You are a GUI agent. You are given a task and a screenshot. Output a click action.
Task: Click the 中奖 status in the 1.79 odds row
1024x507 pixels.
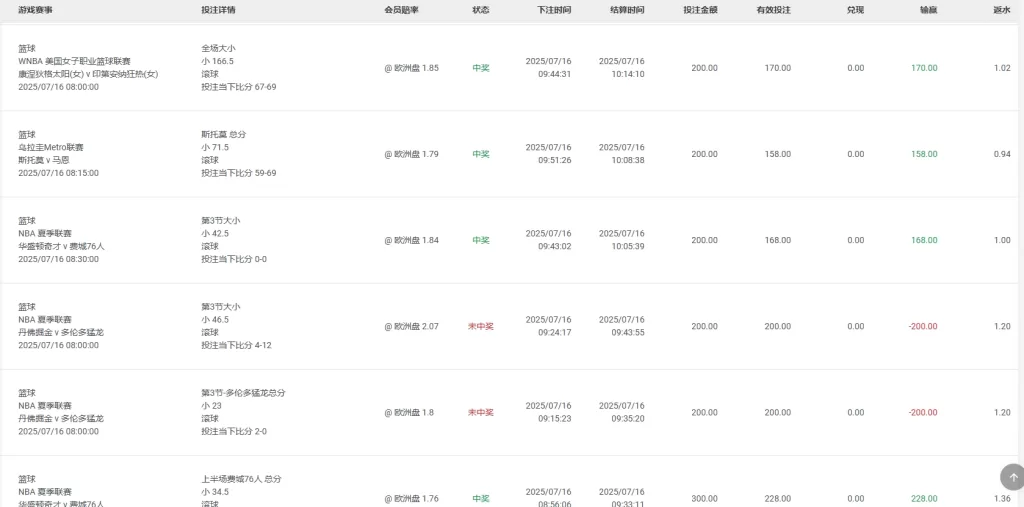(481, 154)
